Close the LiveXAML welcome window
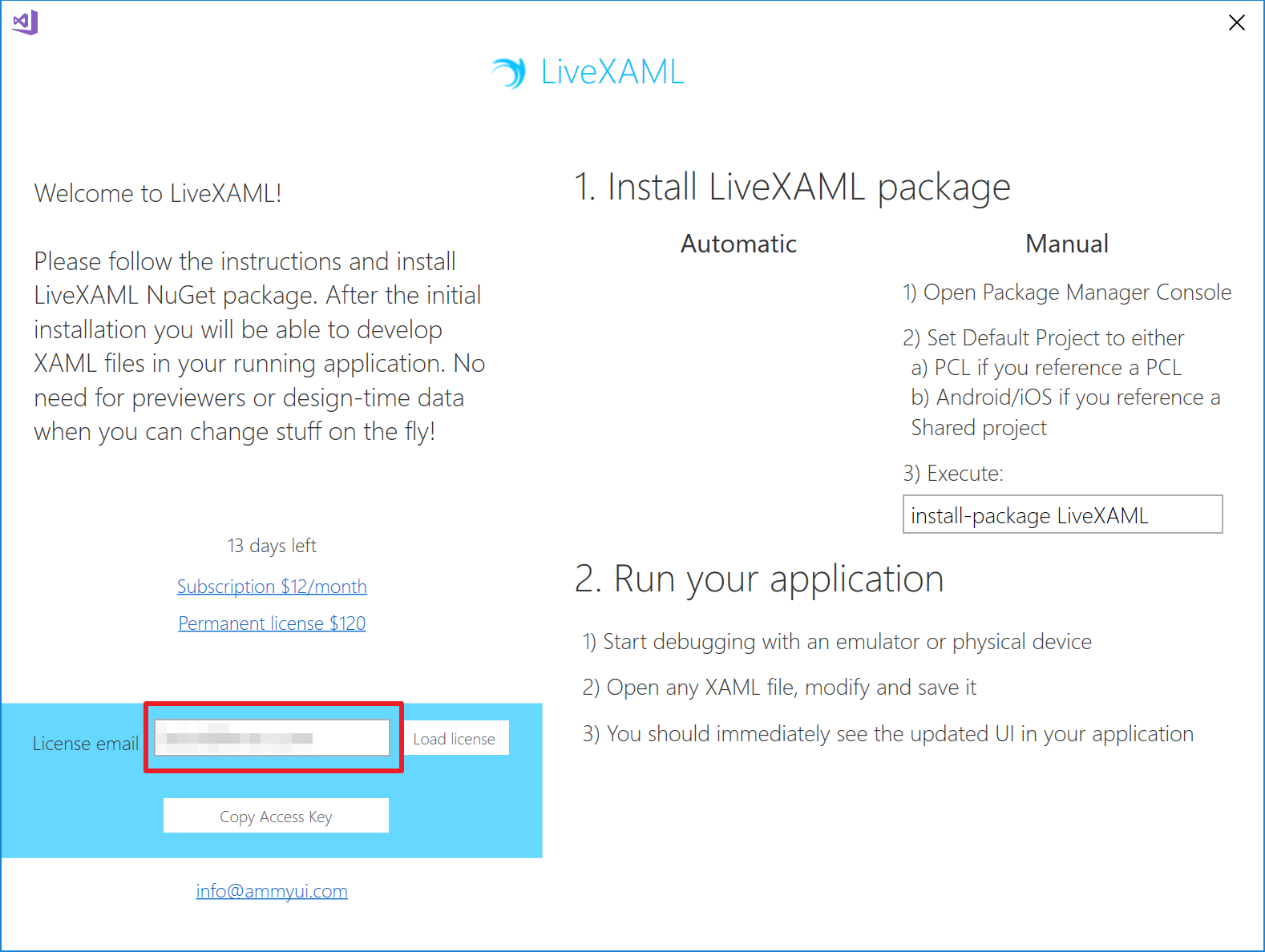1265x952 pixels. point(1236,22)
